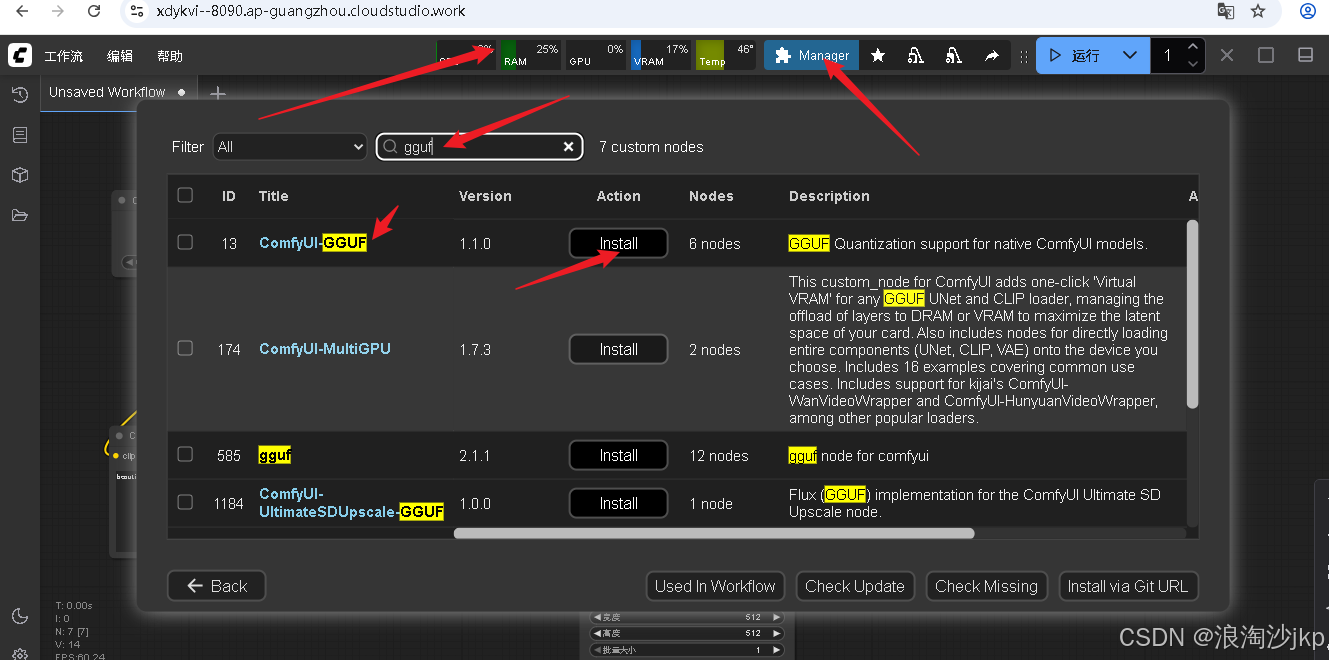Check the UltimateSDUpscale-GGUF row checkbox

tap(185, 502)
